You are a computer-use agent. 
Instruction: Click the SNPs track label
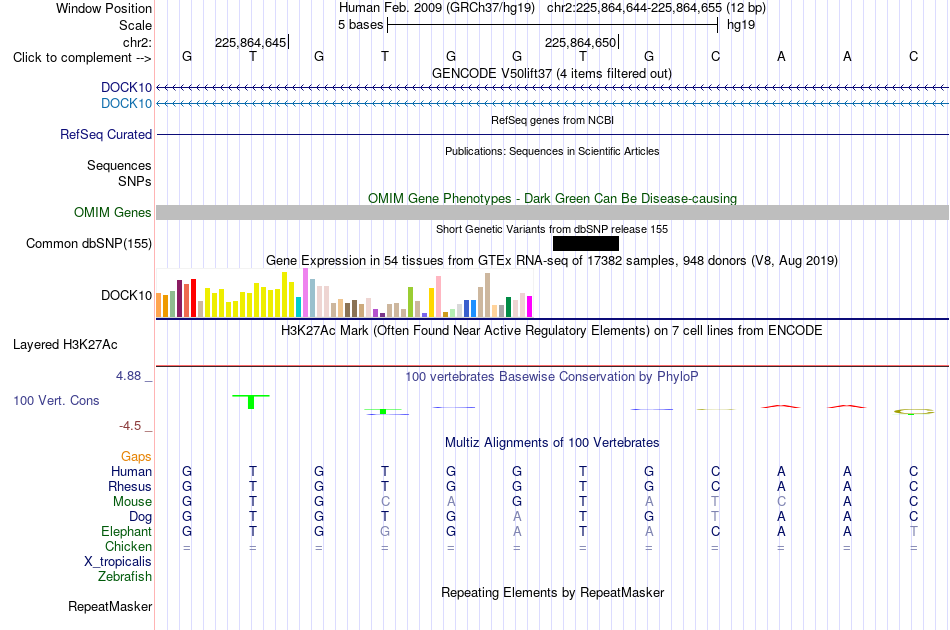[135, 181]
